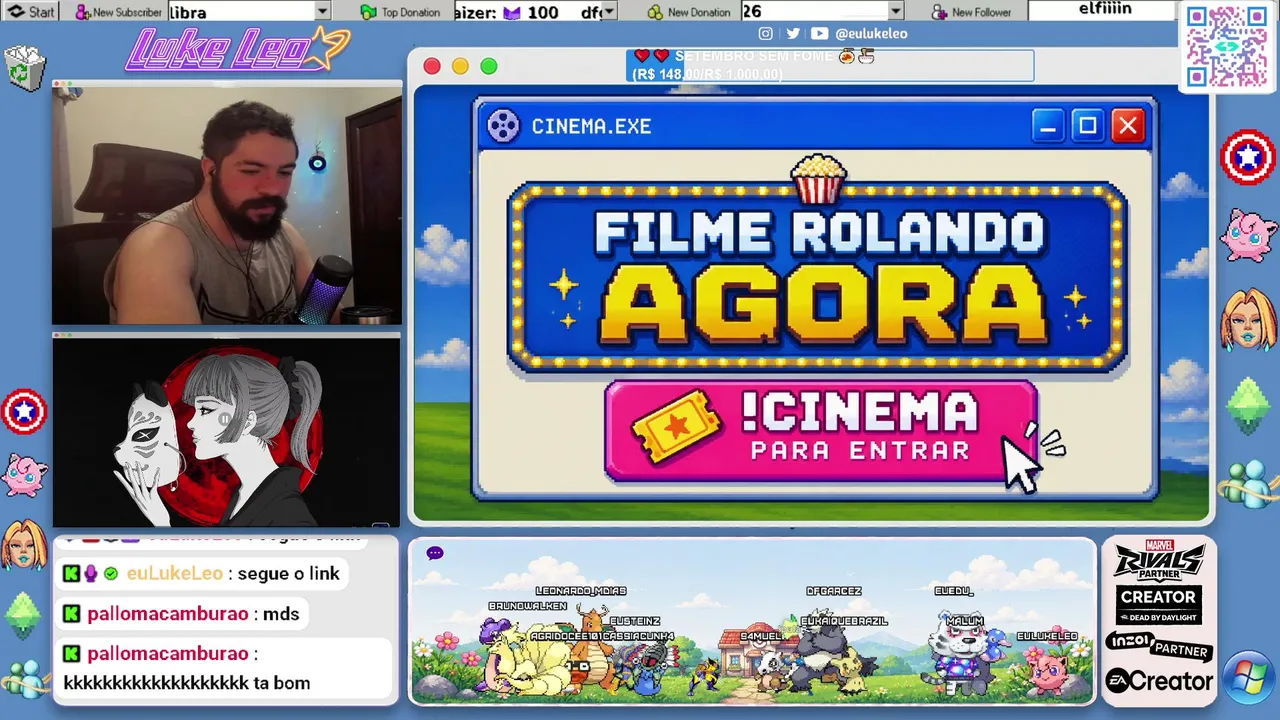Click the FILME ROLANDO AGORA marquee banner
The height and width of the screenshot is (720, 1280).
click(818, 277)
